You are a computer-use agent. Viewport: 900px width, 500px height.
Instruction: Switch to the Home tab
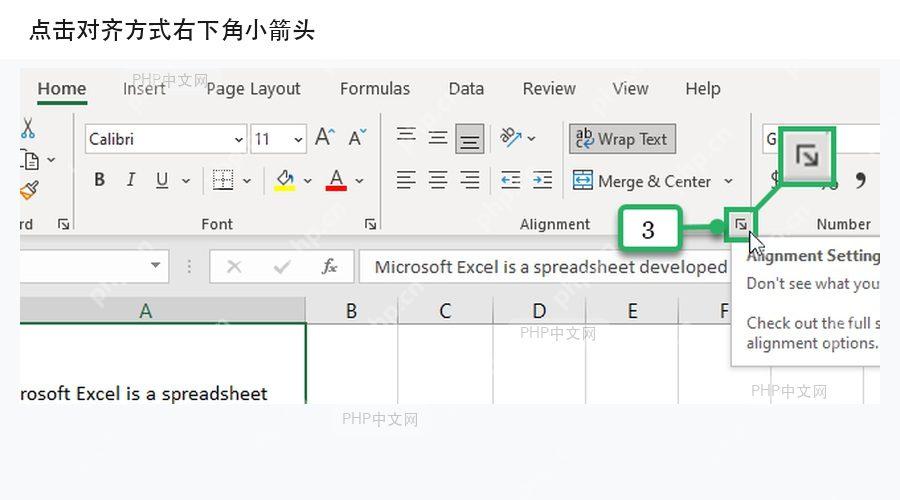(62, 89)
